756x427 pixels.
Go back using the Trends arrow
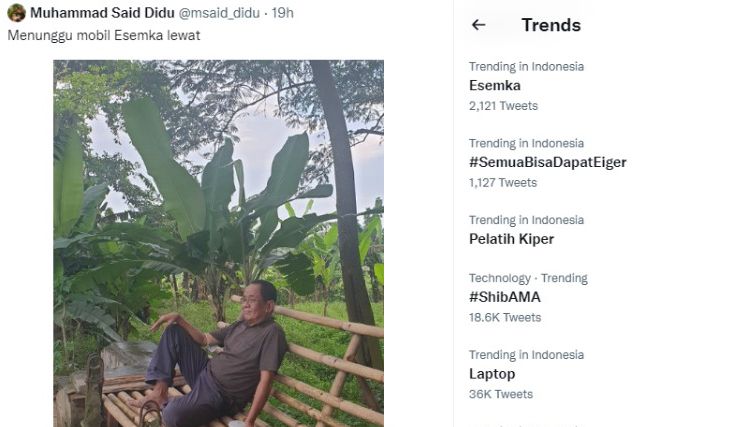(x=478, y=25)
